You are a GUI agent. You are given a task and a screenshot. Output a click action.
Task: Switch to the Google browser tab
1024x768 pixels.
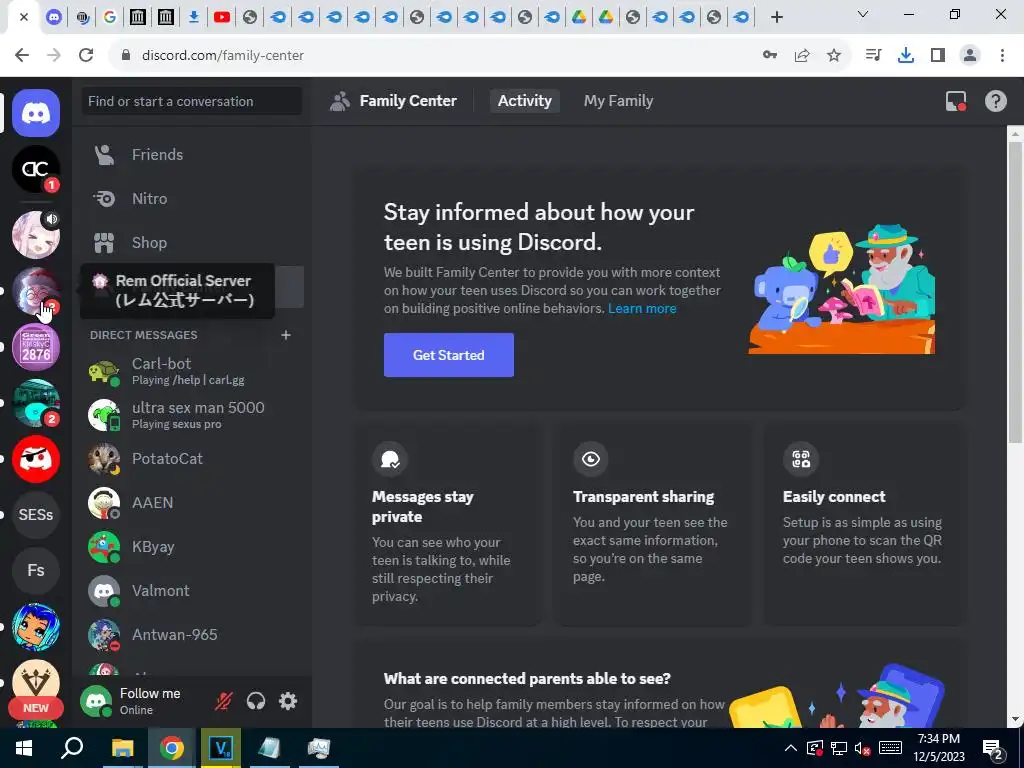click(x=110, y=17)
